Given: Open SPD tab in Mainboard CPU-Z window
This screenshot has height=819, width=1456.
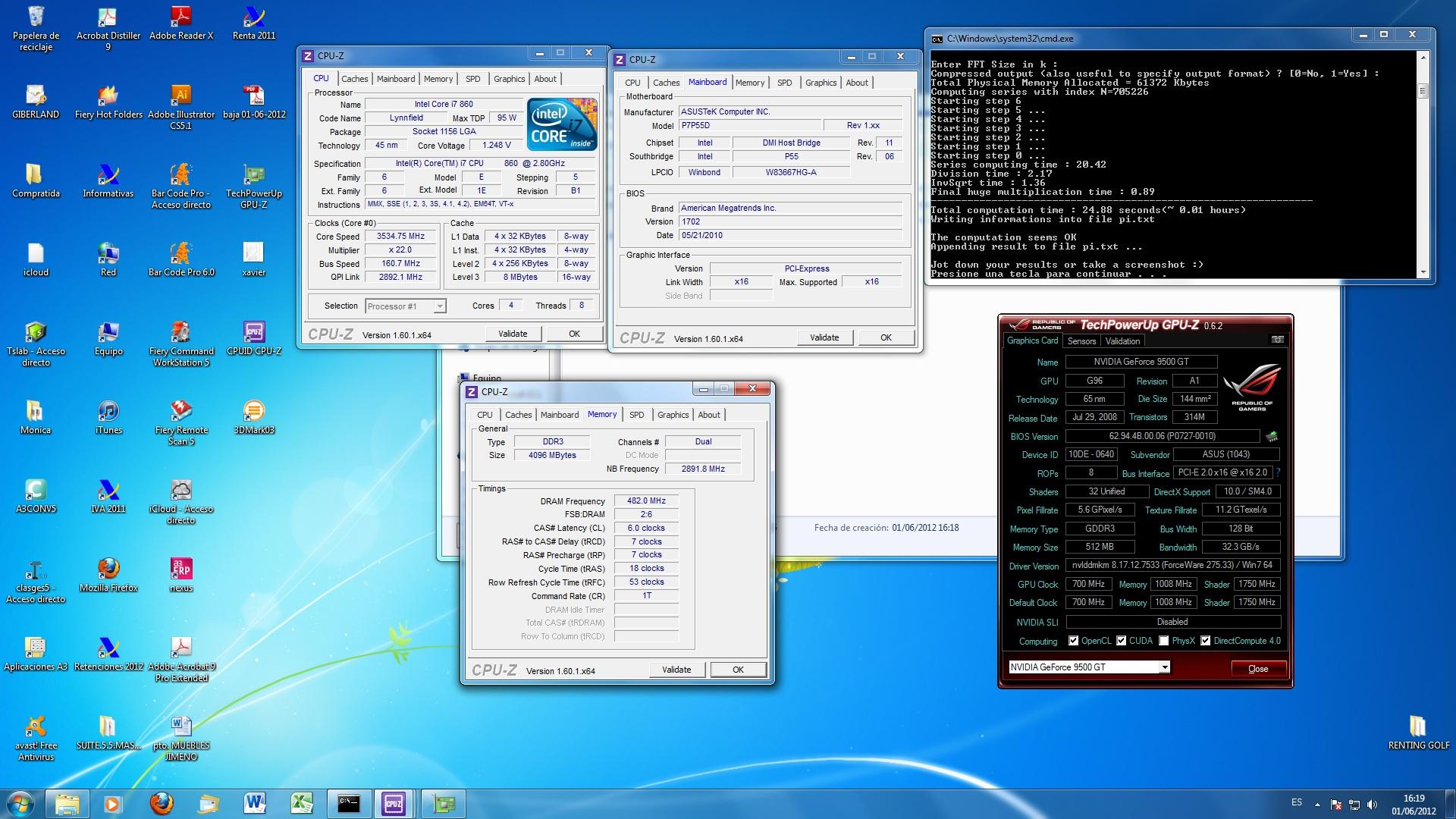Looking at the screenshot, I should tap(785, 83).
